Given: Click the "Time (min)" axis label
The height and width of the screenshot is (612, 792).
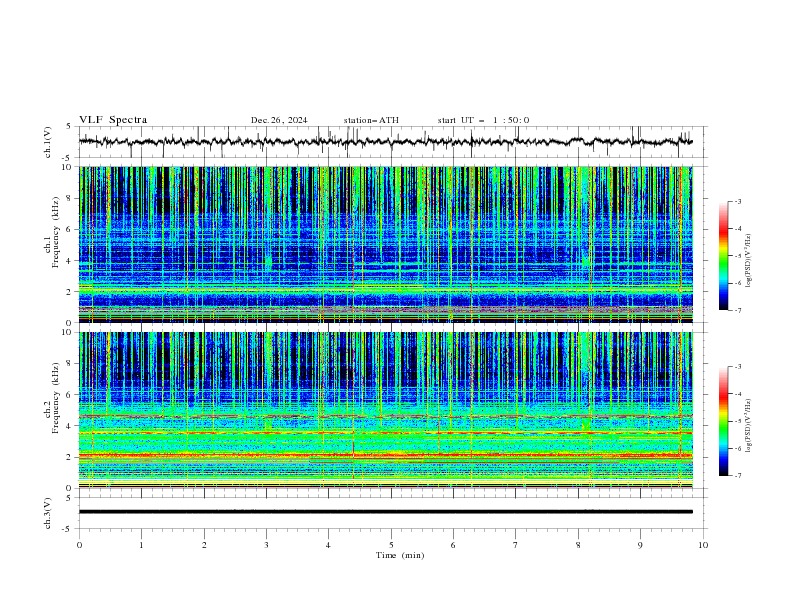Looking at the screenshot, I should pos(400,555).
